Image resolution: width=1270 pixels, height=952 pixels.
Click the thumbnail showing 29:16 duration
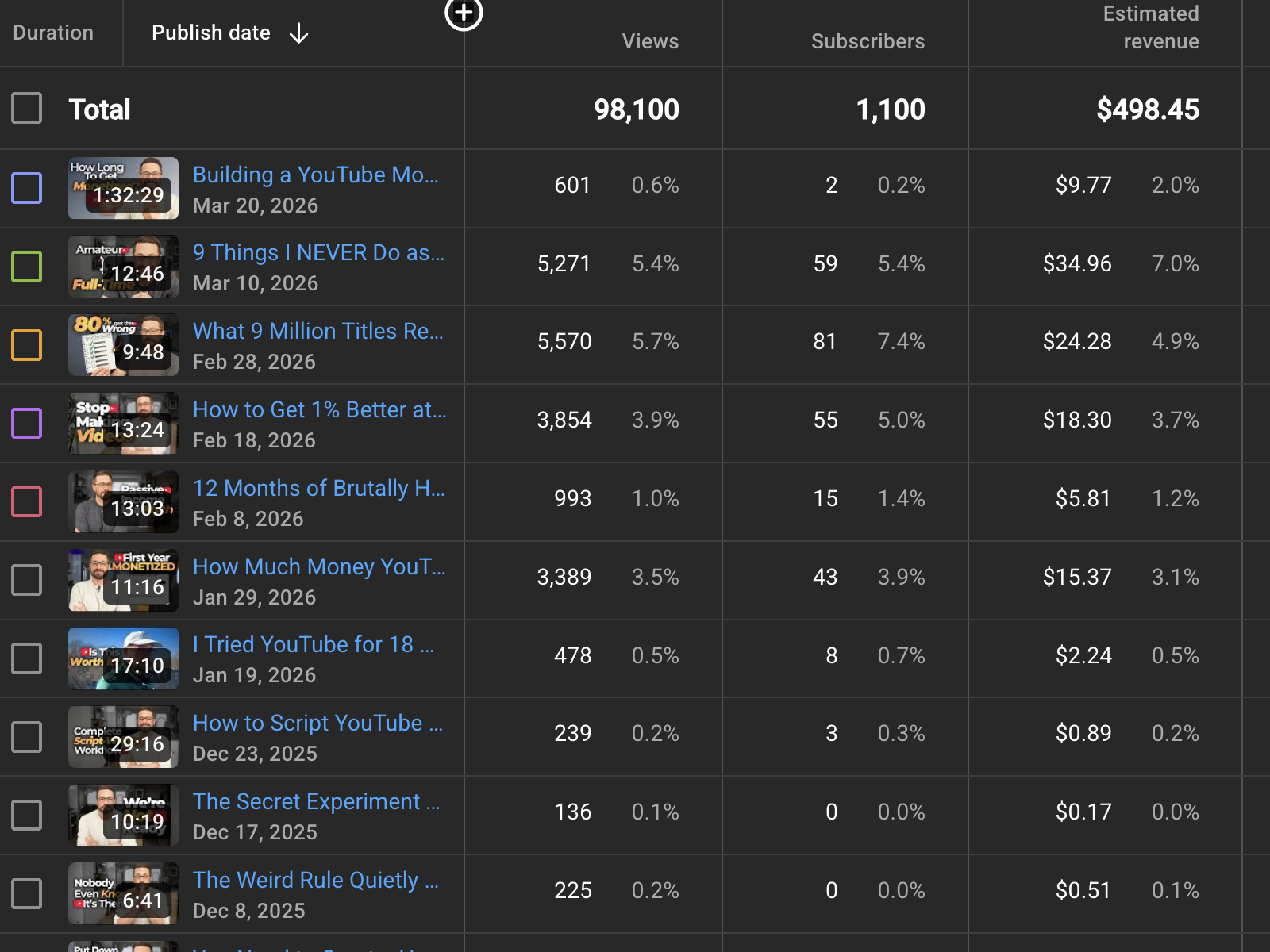[122, 737]
